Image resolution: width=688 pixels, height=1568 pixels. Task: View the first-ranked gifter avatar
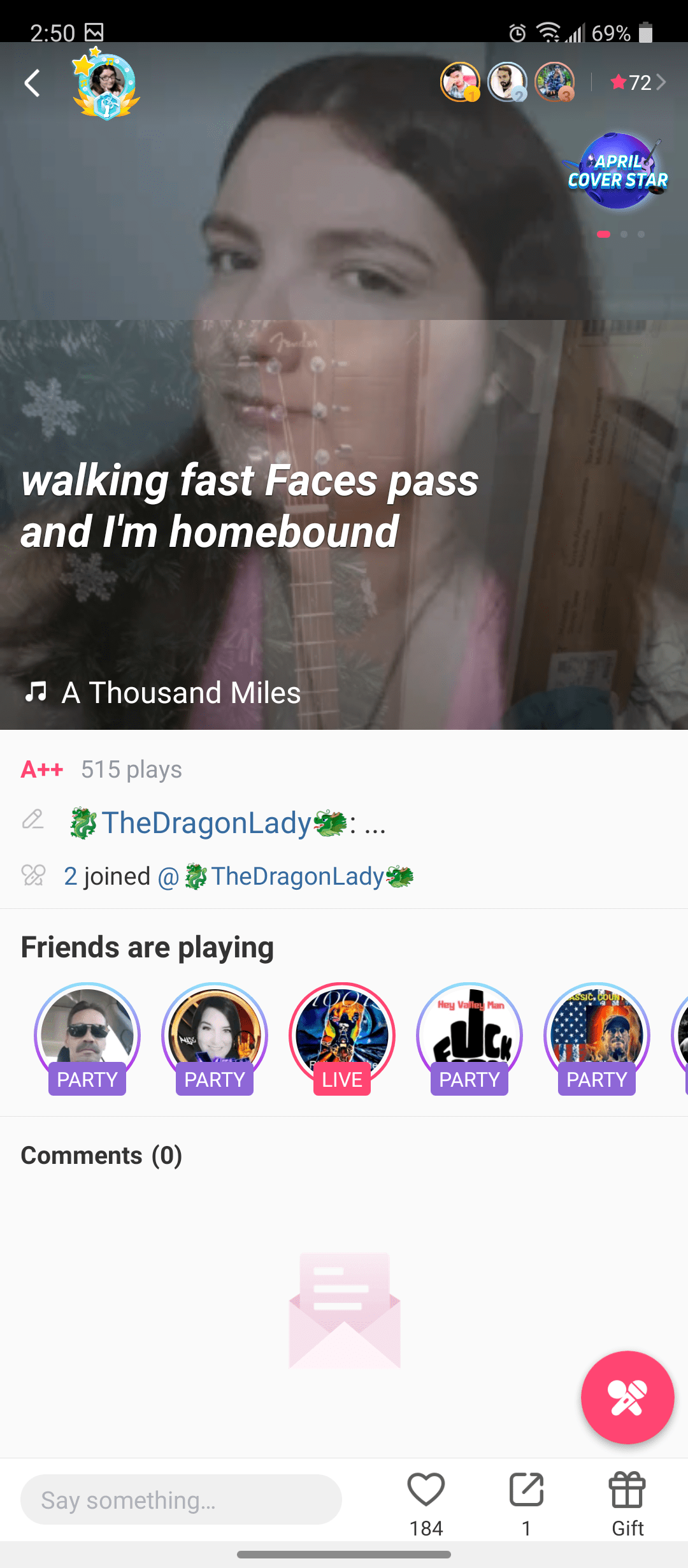pyautogui.click(x=460, y=82)
